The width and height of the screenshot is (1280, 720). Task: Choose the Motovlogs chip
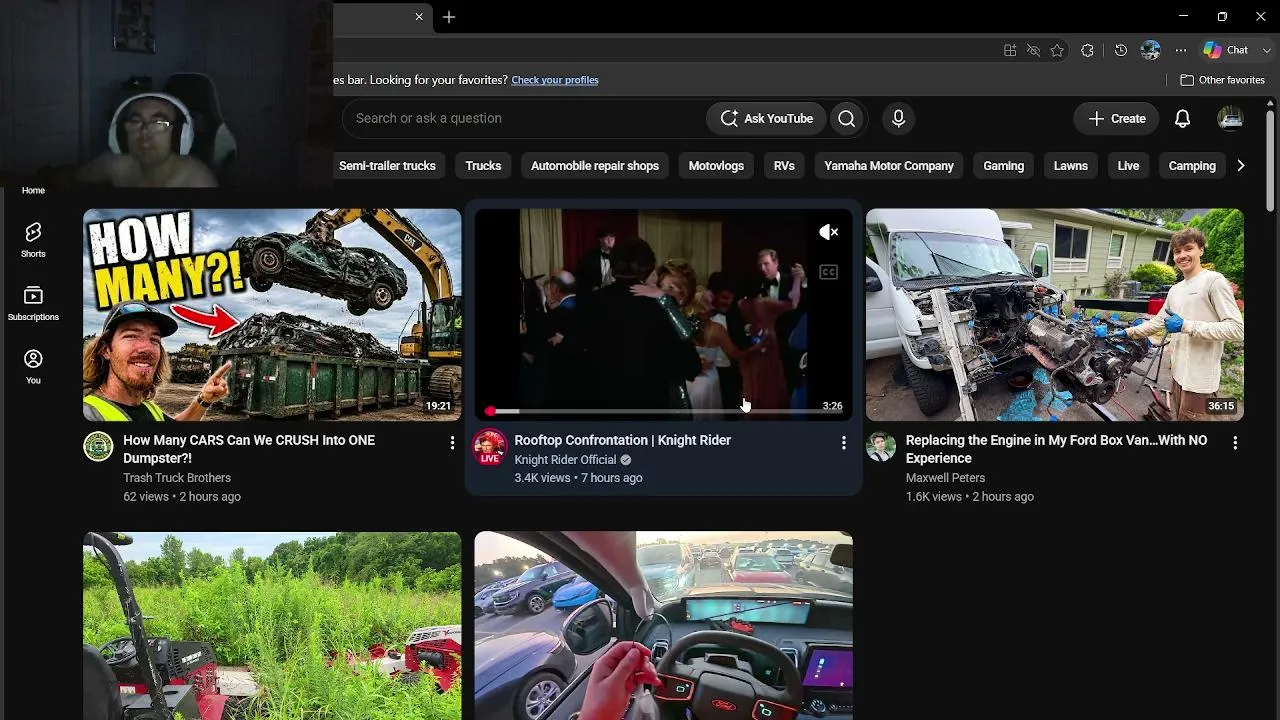pyautogui.click(x=716, y=166)
